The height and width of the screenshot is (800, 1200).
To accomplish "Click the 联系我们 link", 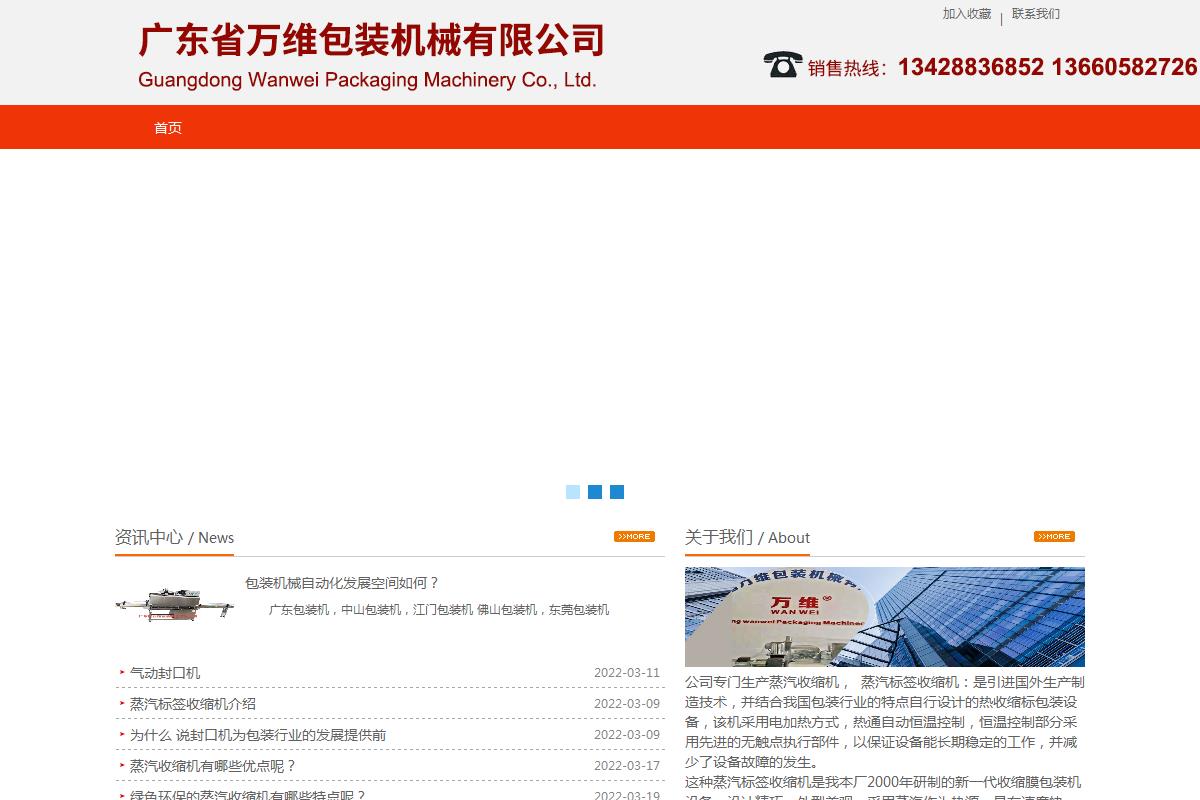I will tap(1036, 14).
